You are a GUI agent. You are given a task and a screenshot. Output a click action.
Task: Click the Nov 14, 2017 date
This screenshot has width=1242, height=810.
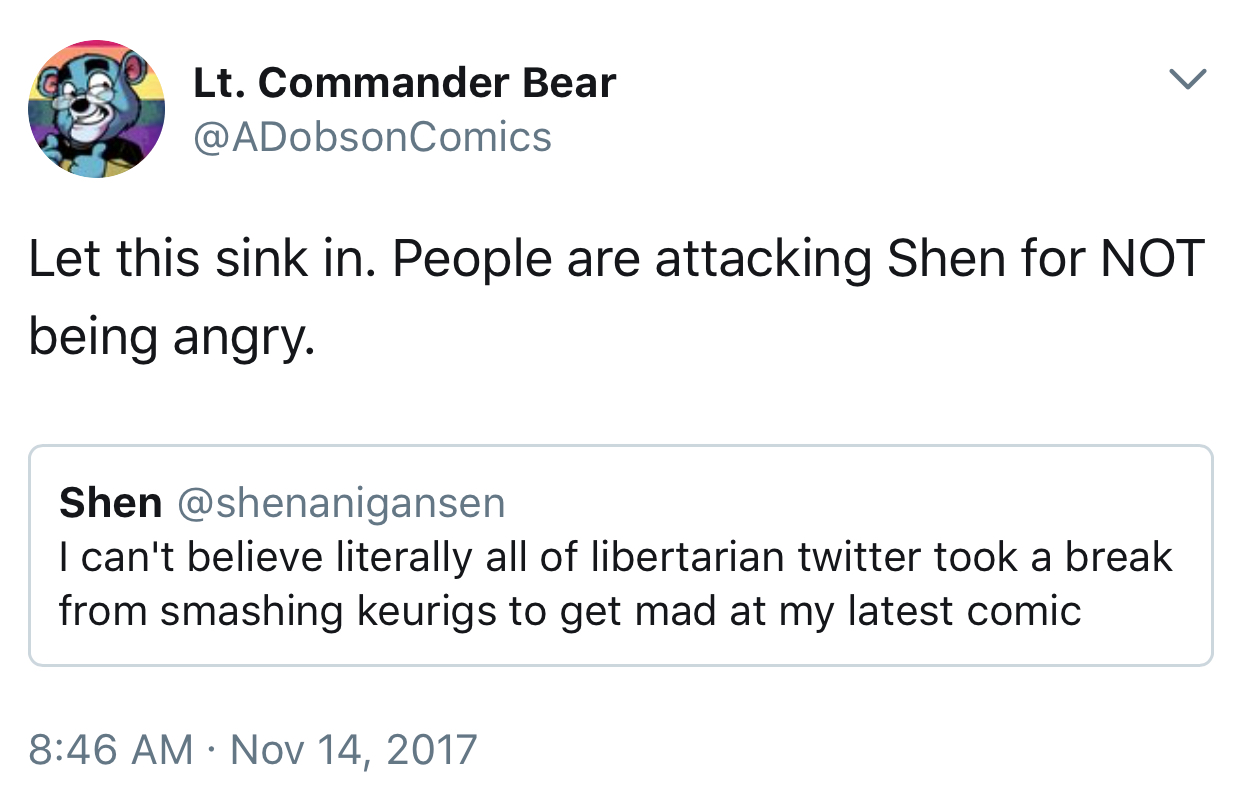354,749
